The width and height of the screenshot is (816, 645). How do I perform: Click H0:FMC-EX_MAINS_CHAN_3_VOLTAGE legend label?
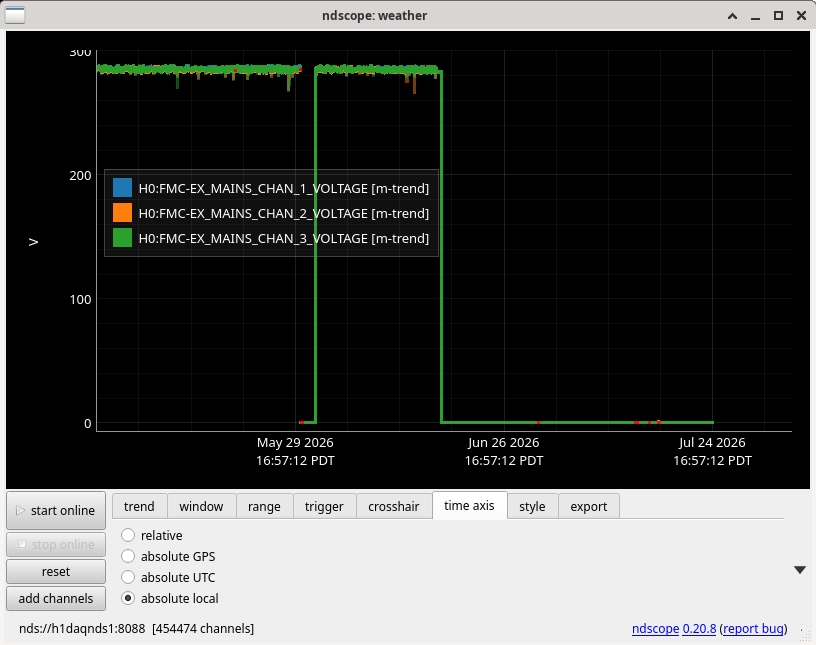point(284,238)
